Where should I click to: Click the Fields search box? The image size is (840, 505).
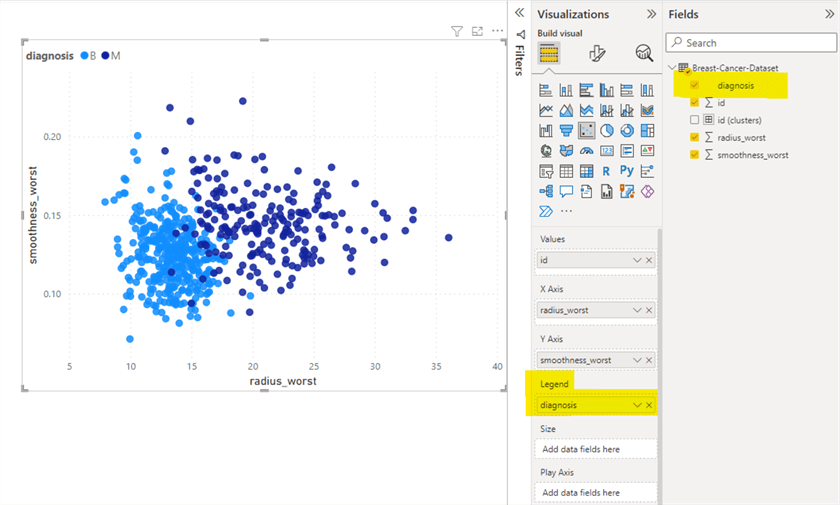751,43
